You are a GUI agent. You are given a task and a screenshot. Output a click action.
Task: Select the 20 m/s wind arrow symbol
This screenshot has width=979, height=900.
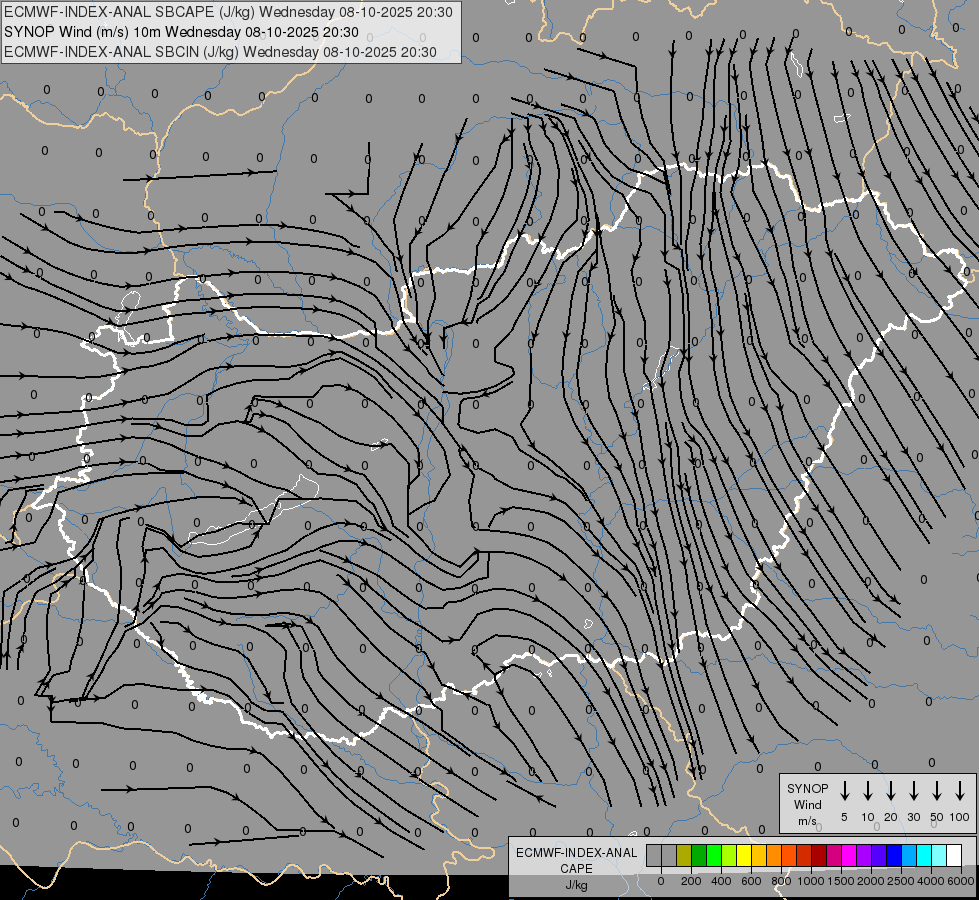click(x=891, y=791)
